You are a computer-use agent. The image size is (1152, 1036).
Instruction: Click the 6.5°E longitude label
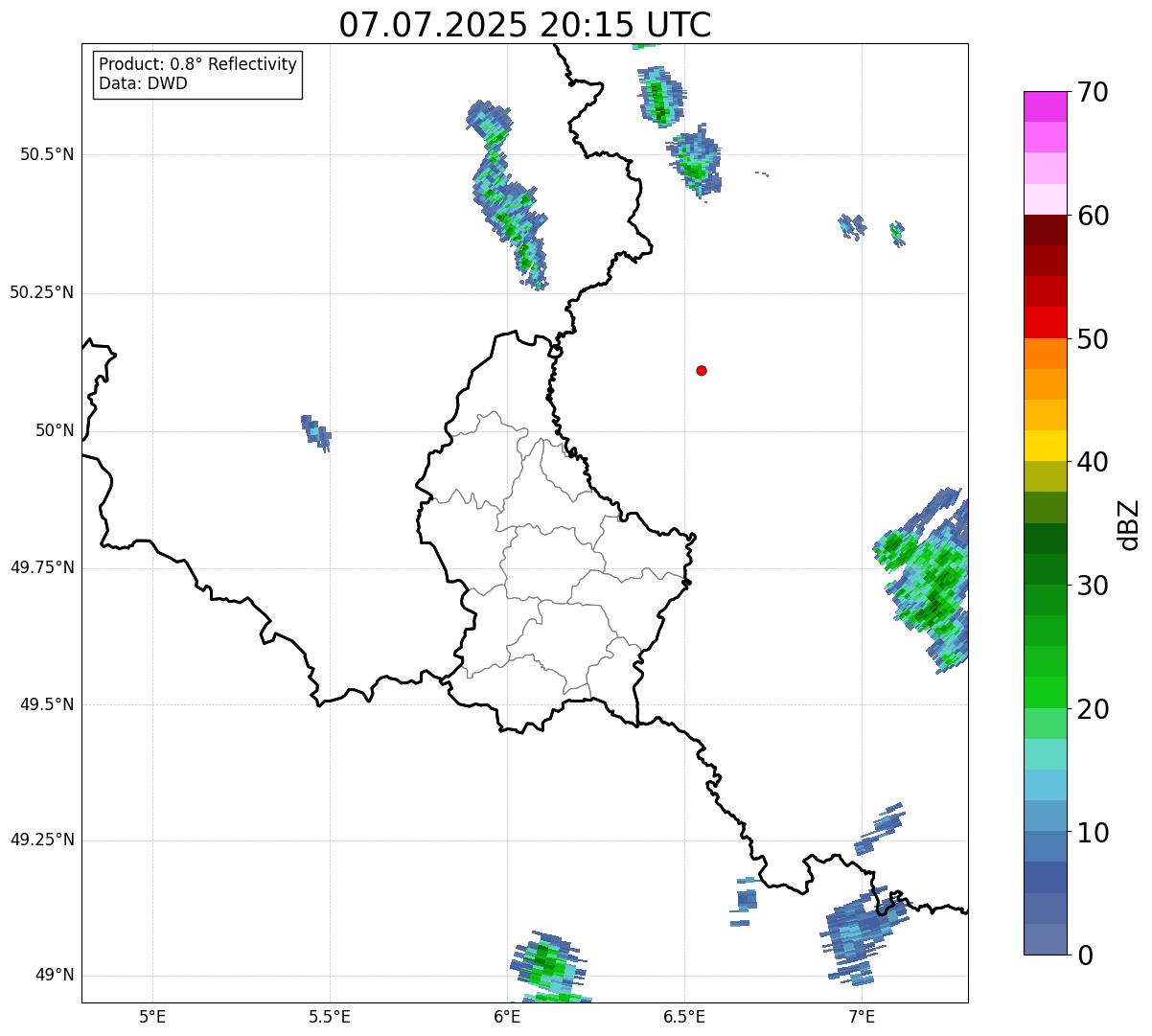[x=684, y=1016]
